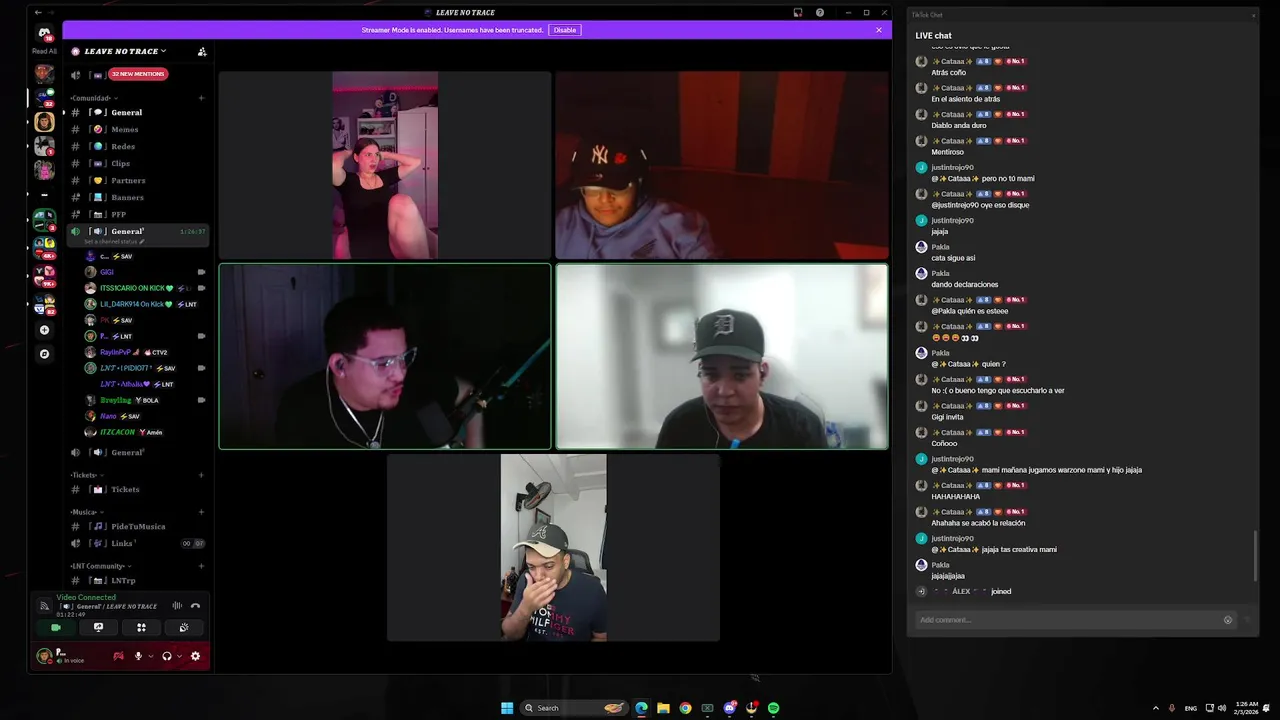
Task: Open Discord user settings gear
Action: [195, 656]
